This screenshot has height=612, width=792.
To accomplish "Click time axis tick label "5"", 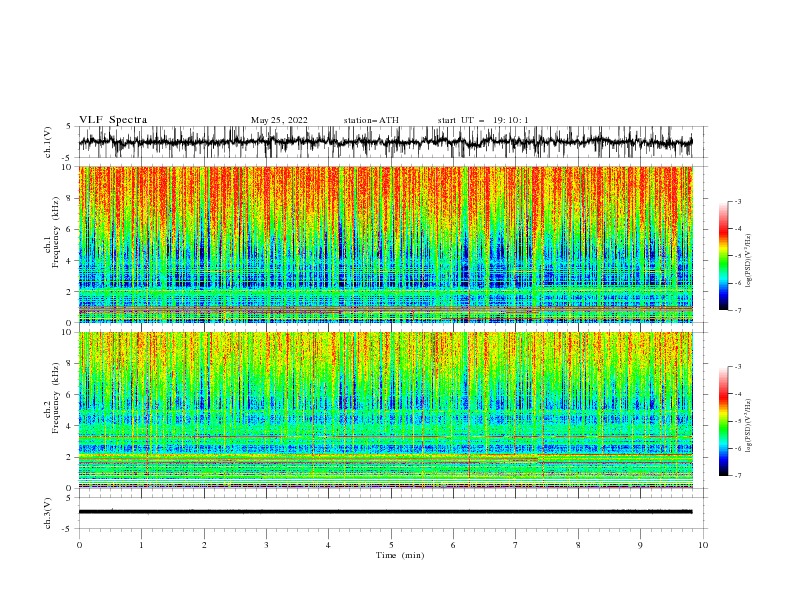I will point(391,545).
